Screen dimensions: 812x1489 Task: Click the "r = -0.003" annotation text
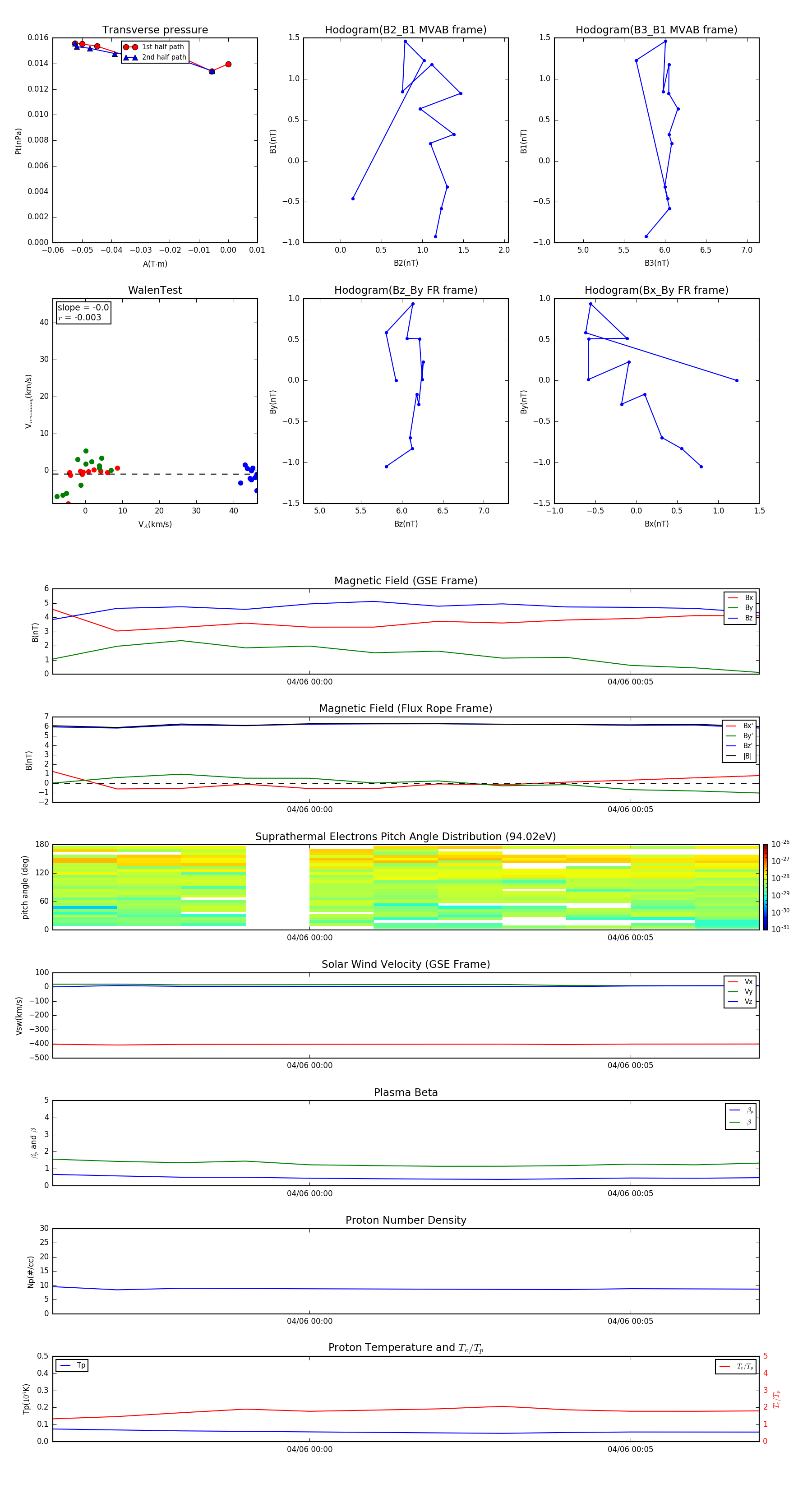tap(80, 317)
